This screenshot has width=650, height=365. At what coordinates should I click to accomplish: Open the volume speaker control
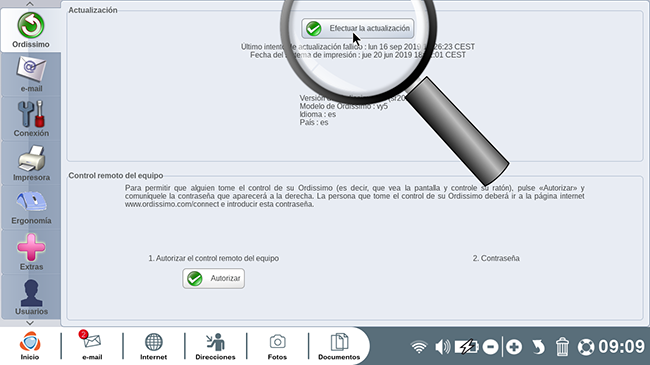click(x=442, y=347)
